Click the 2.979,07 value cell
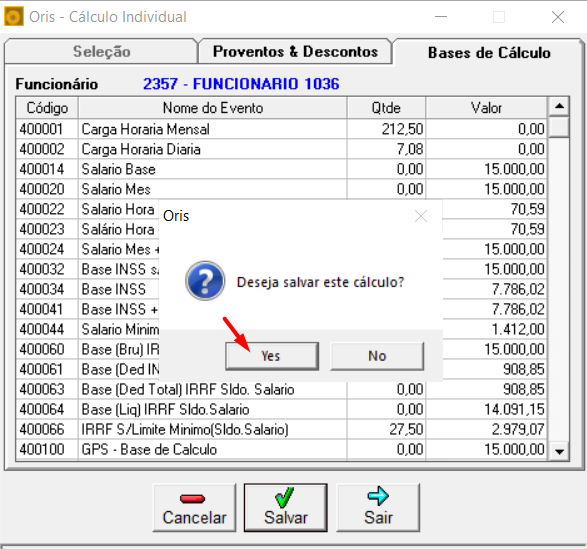 point(486,429)
